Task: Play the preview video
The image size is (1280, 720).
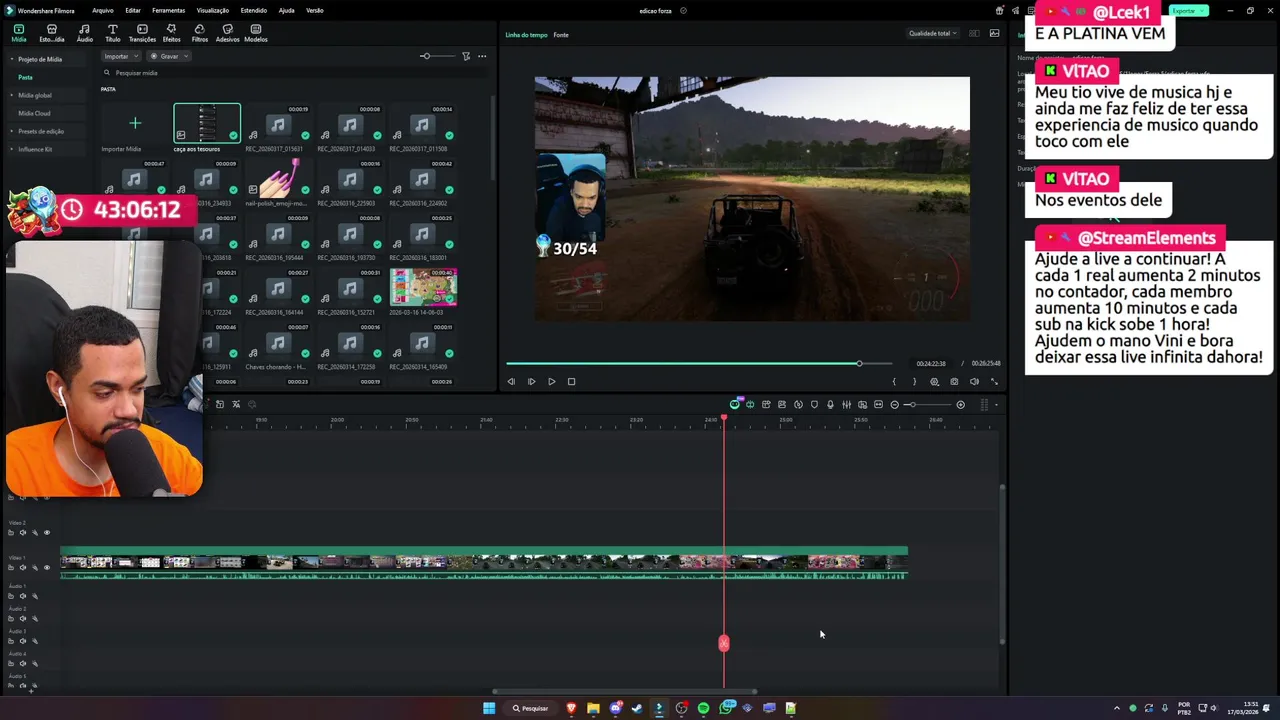Action: coord(551,381)
